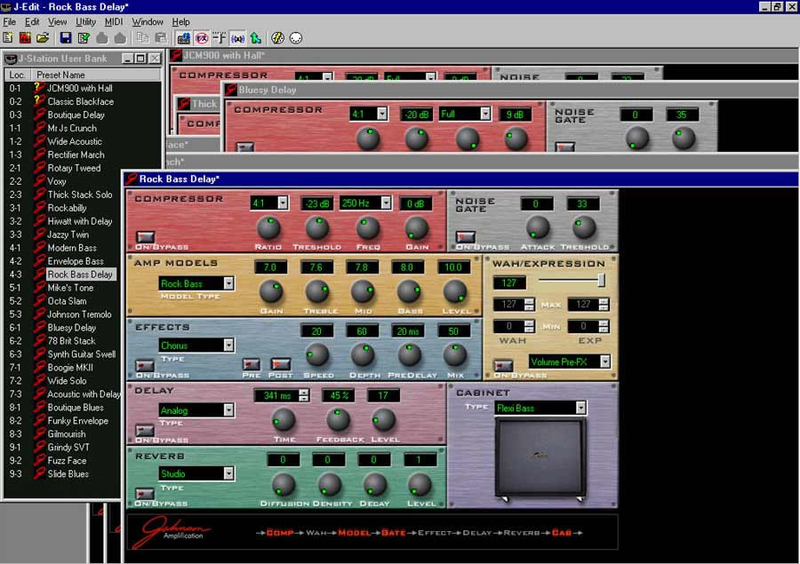Open the Edit menu
Screen dimensions: 800x564
click(32, 22)
